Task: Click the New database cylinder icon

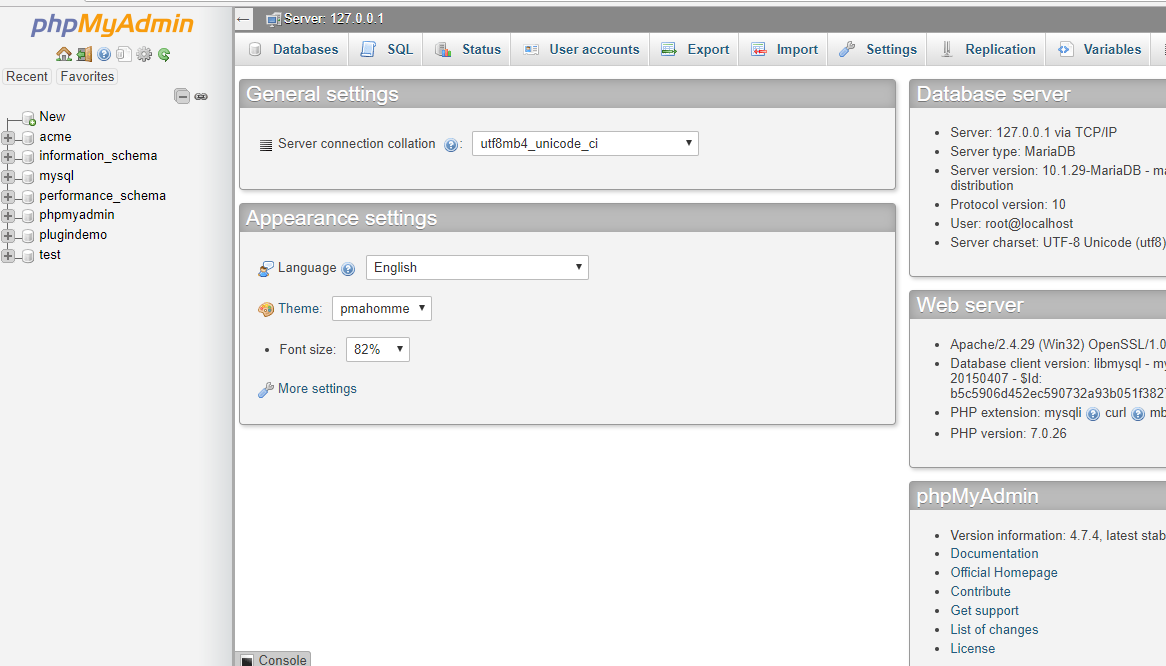Action: 29,118
